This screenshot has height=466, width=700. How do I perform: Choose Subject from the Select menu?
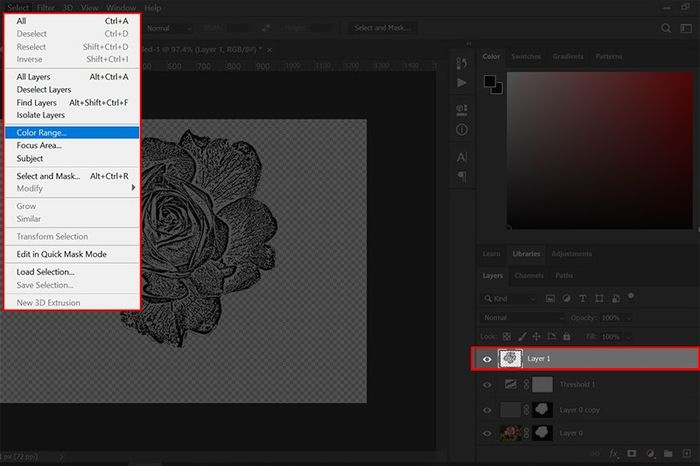coord(72,158)
